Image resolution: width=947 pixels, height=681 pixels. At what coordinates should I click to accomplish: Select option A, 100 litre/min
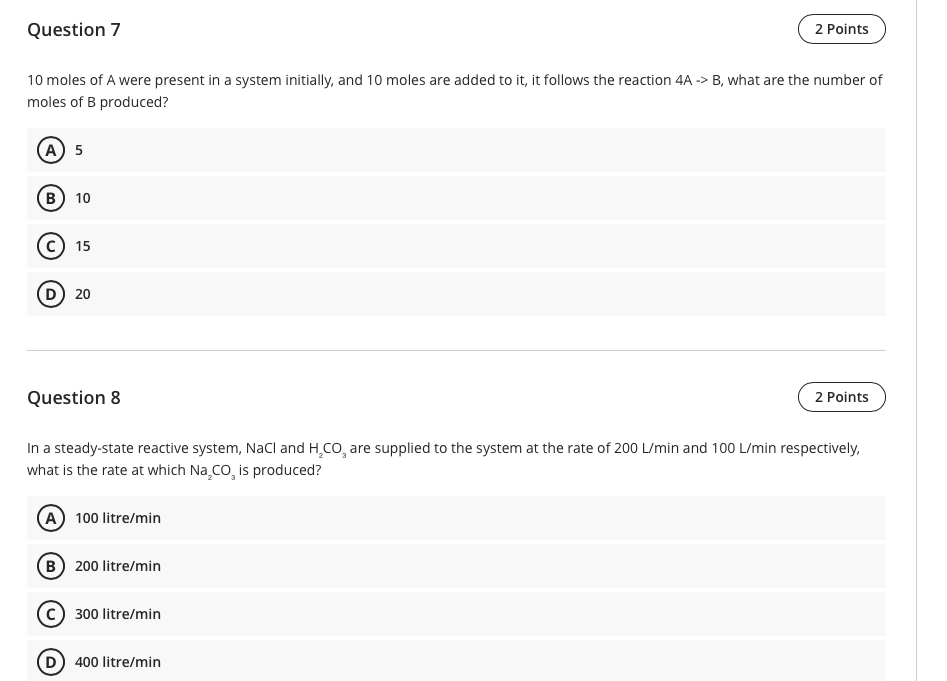tap(51, 518)
